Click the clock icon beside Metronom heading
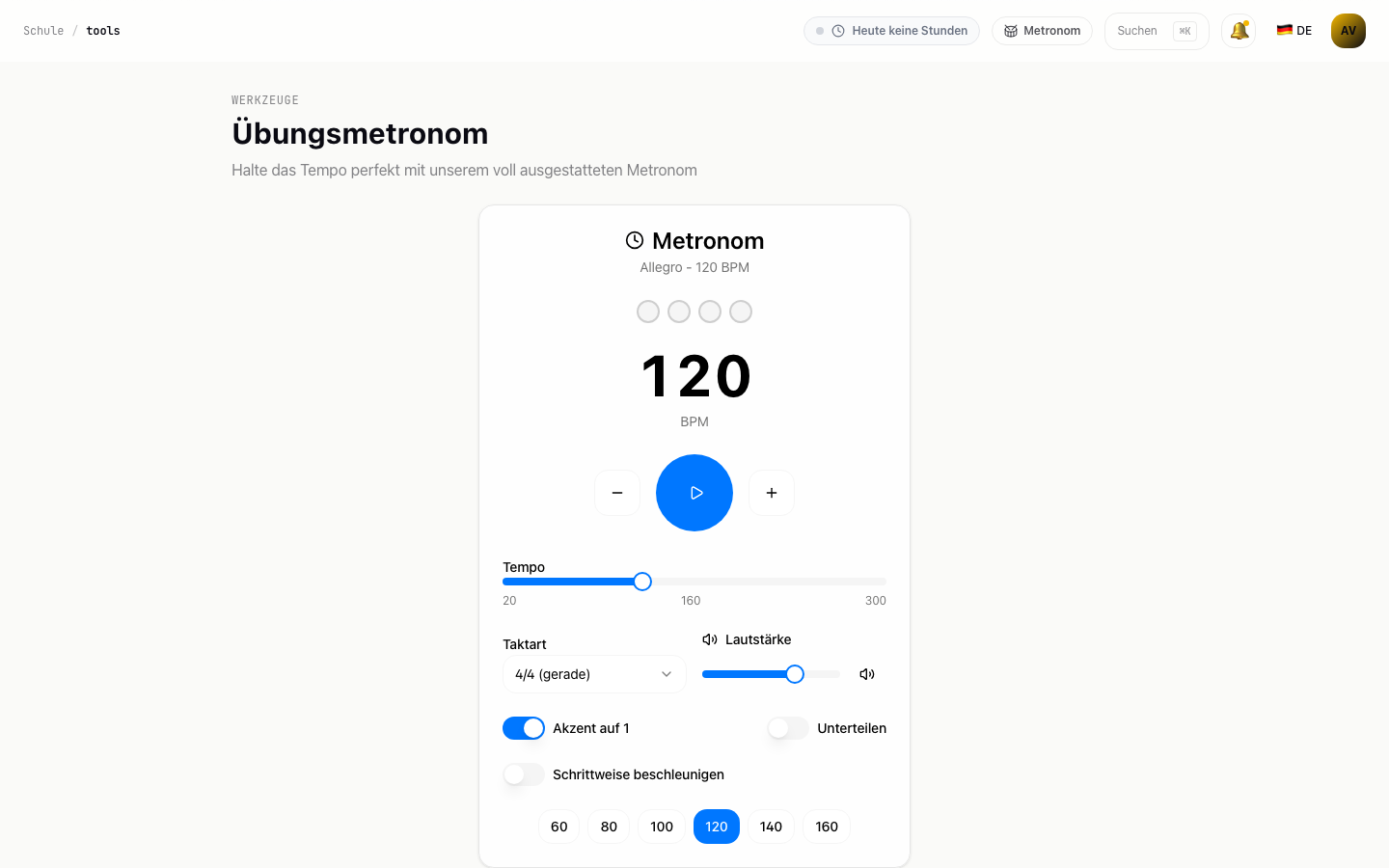 (x=635, y=240)
